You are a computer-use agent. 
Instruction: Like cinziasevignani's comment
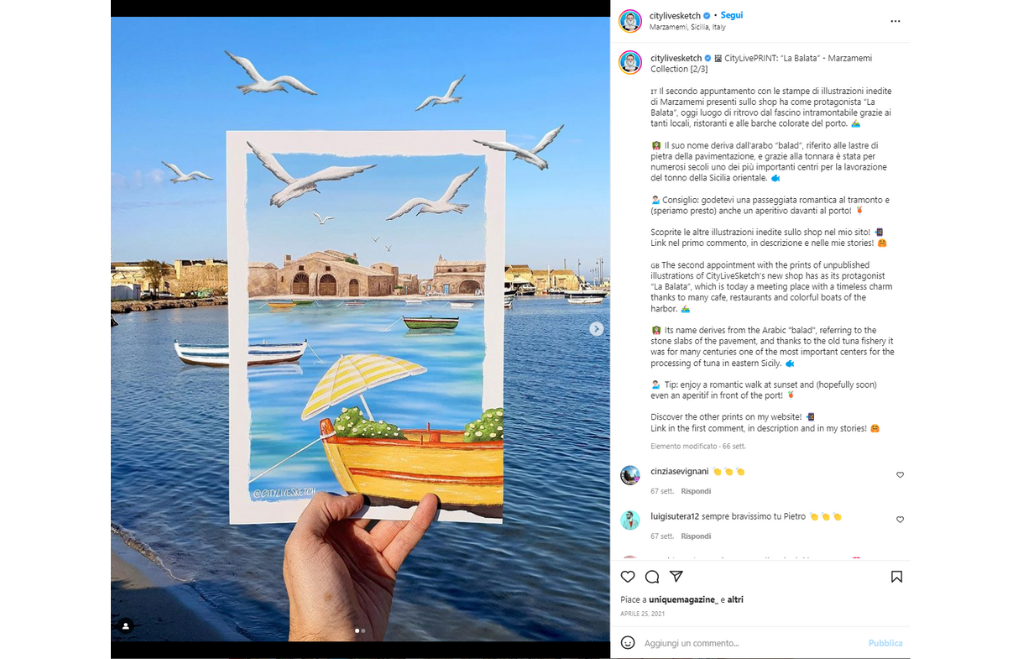click(x=900, y=475)
